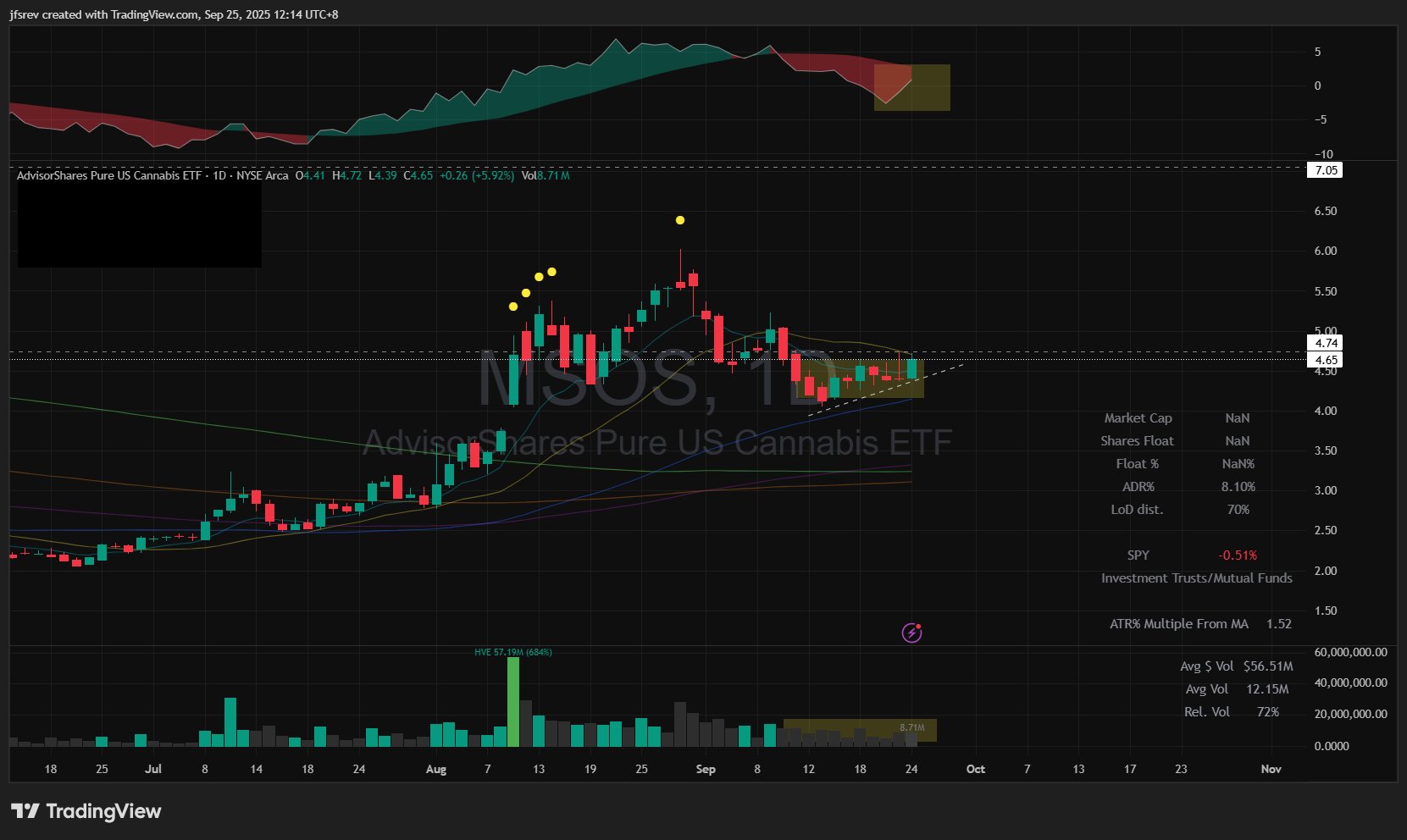Select the 4.74 price level tag
Screen dimensions: 1407x840
tap(1326, 343)
